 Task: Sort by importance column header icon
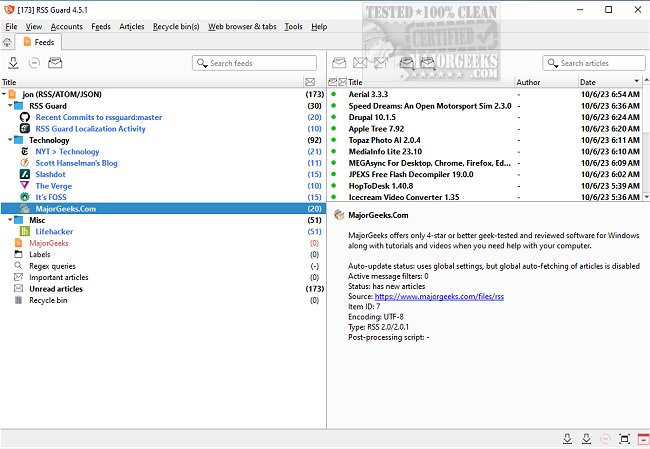342,82
